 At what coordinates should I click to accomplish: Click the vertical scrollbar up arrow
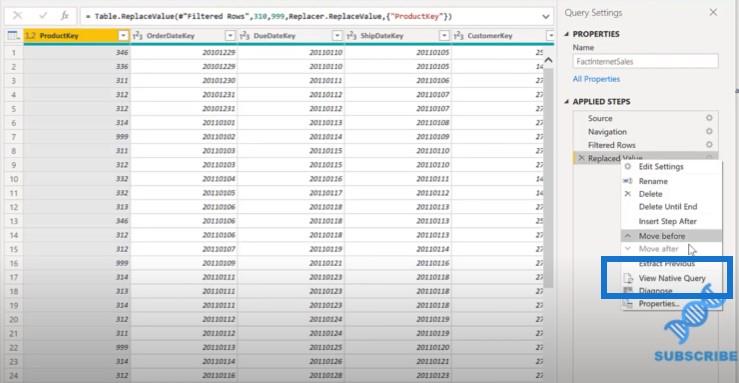pyautogui.click(x=548, y=60)
